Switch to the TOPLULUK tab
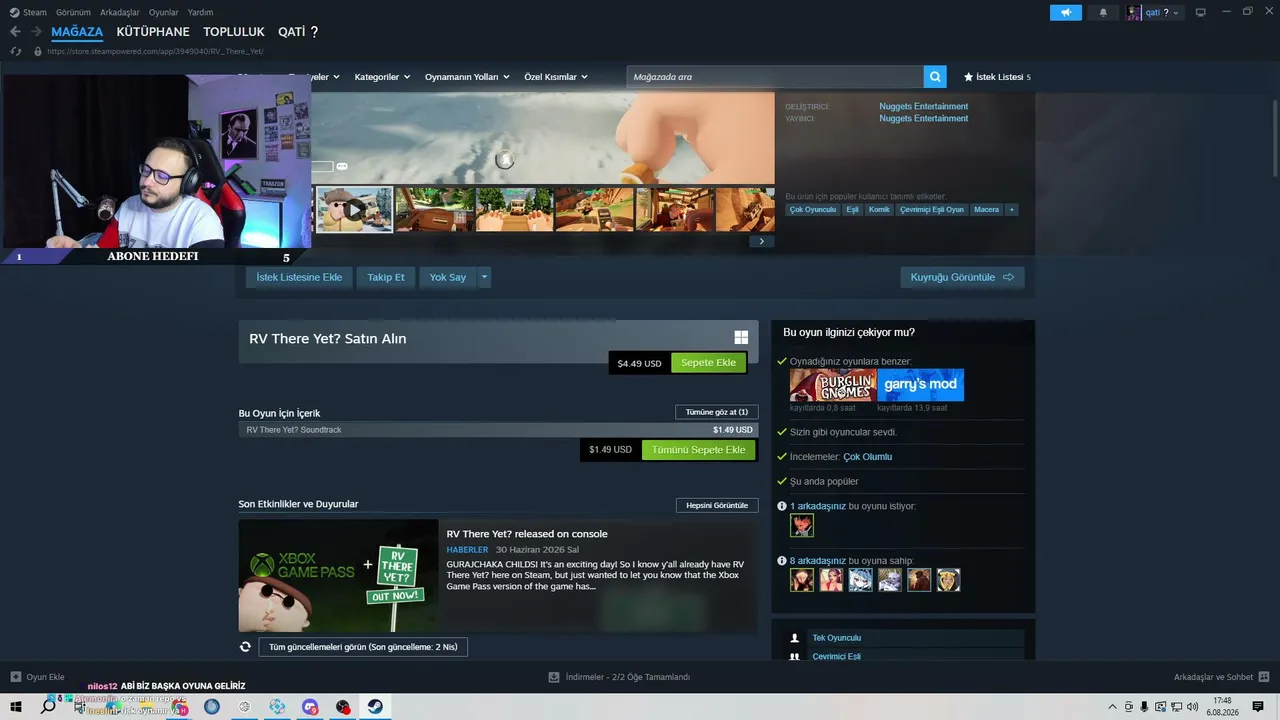This screenshot has width=1280, height=720. pyautogui.click(x=234, y=32)
